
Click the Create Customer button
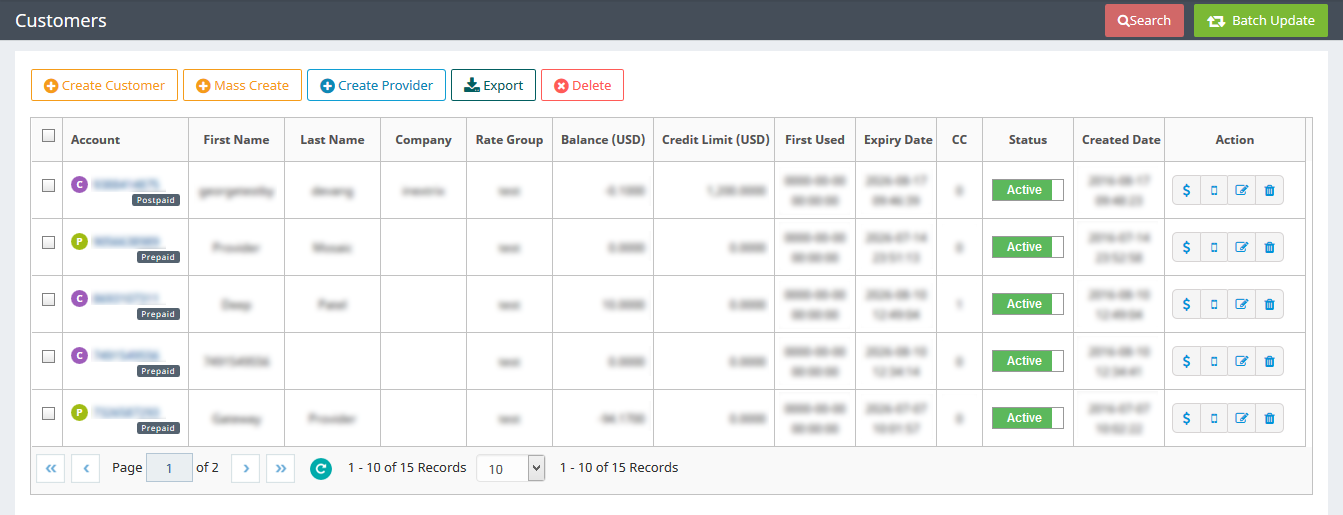pyautogui.click(x=105, y=85)
